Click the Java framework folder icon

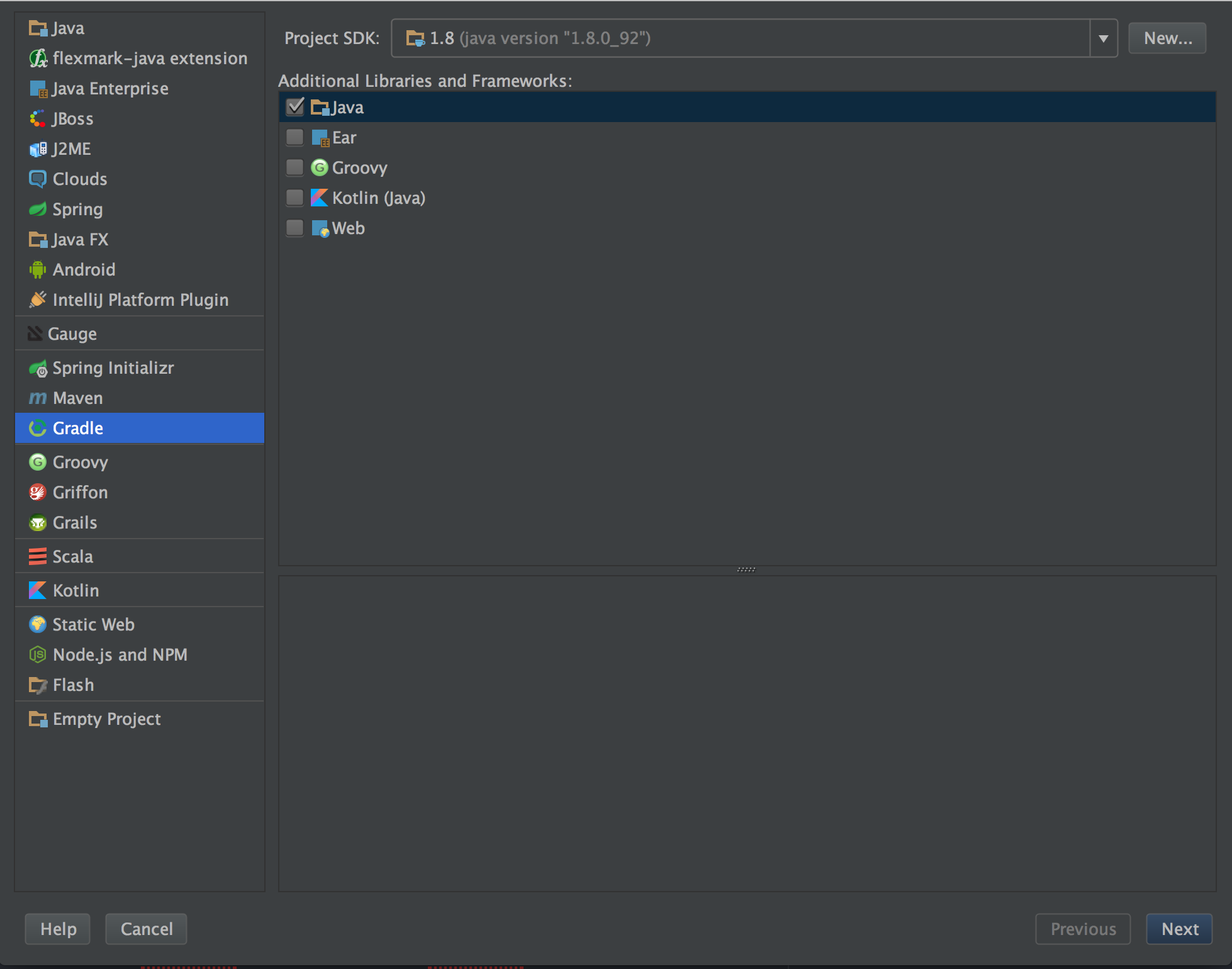(x=320, y=108)
